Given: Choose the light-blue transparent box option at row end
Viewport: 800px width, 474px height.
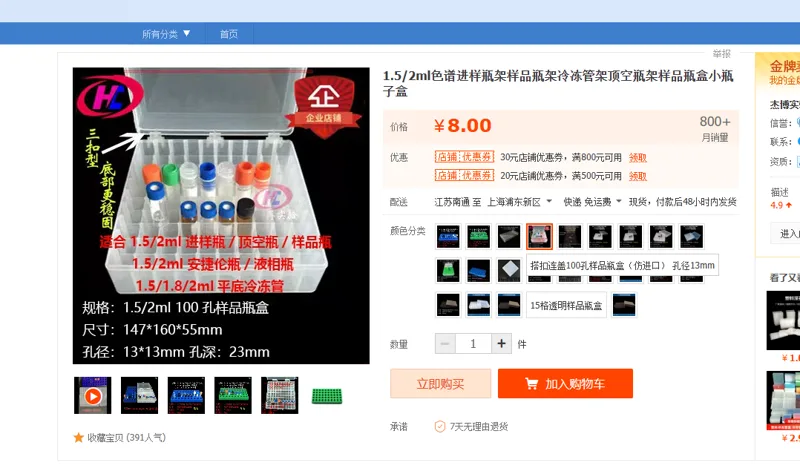Looking at the screenshot, I should [x=692, y=237].
